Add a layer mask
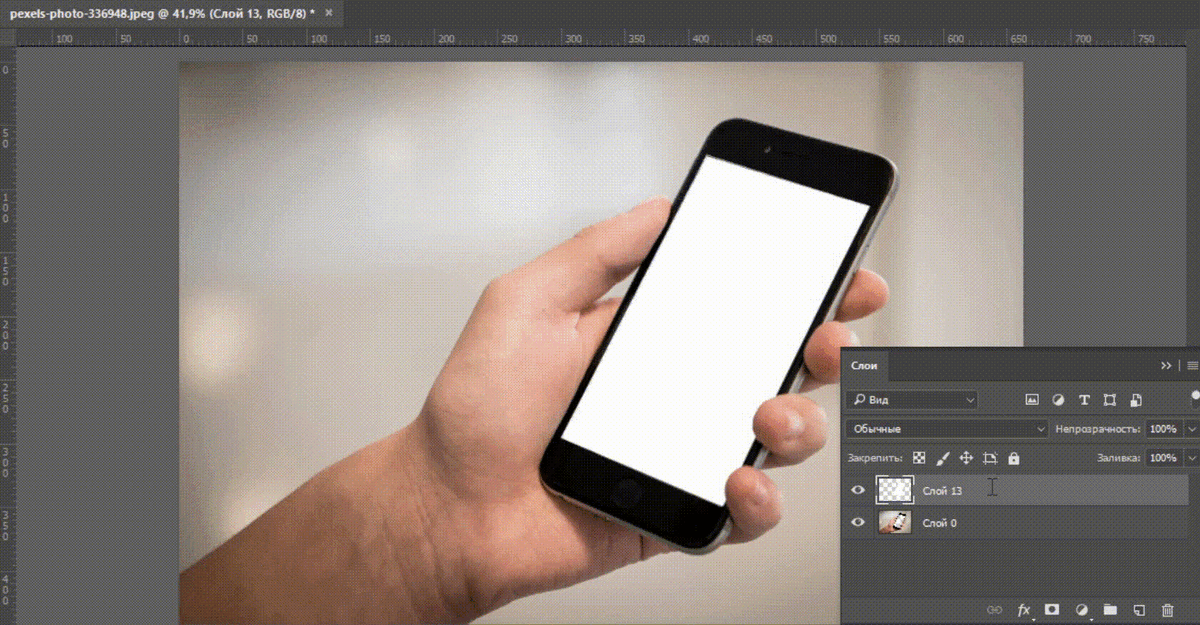 coord(1052,609)
